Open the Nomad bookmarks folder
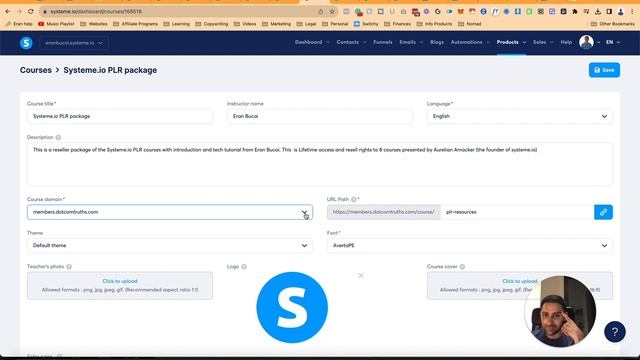 pos(469,24)
